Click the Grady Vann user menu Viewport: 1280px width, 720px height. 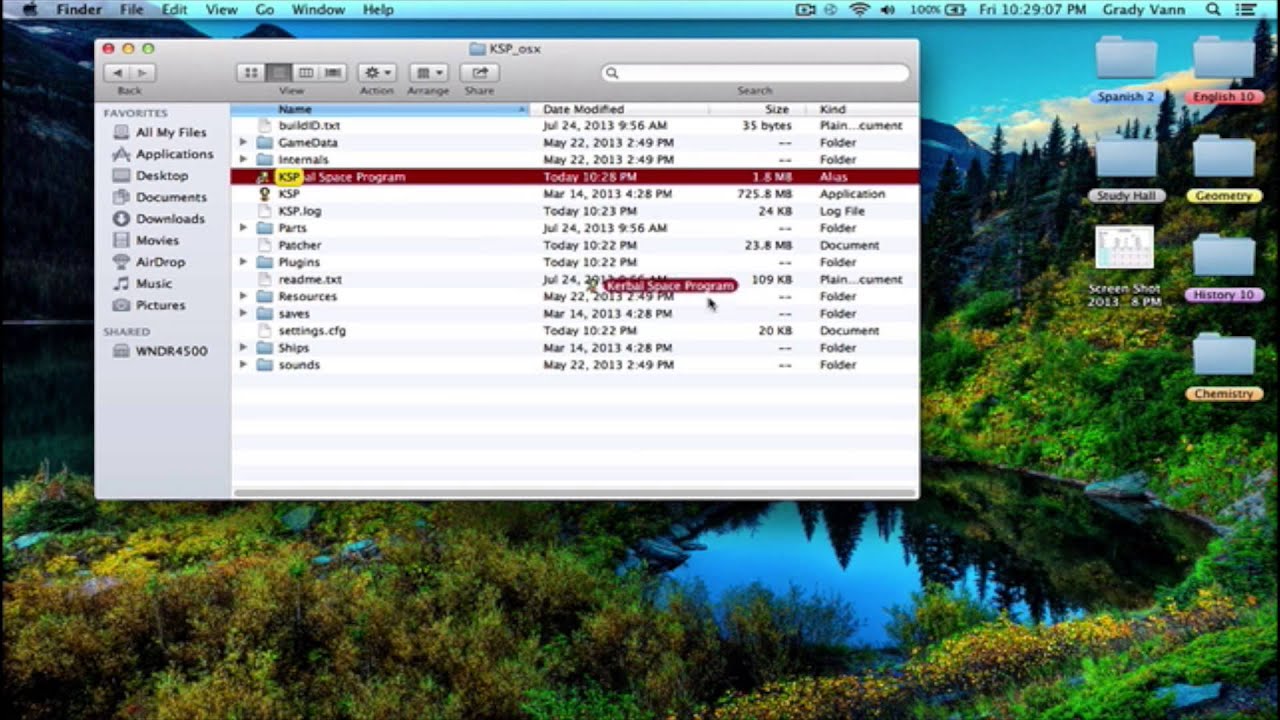(1143, 9)
